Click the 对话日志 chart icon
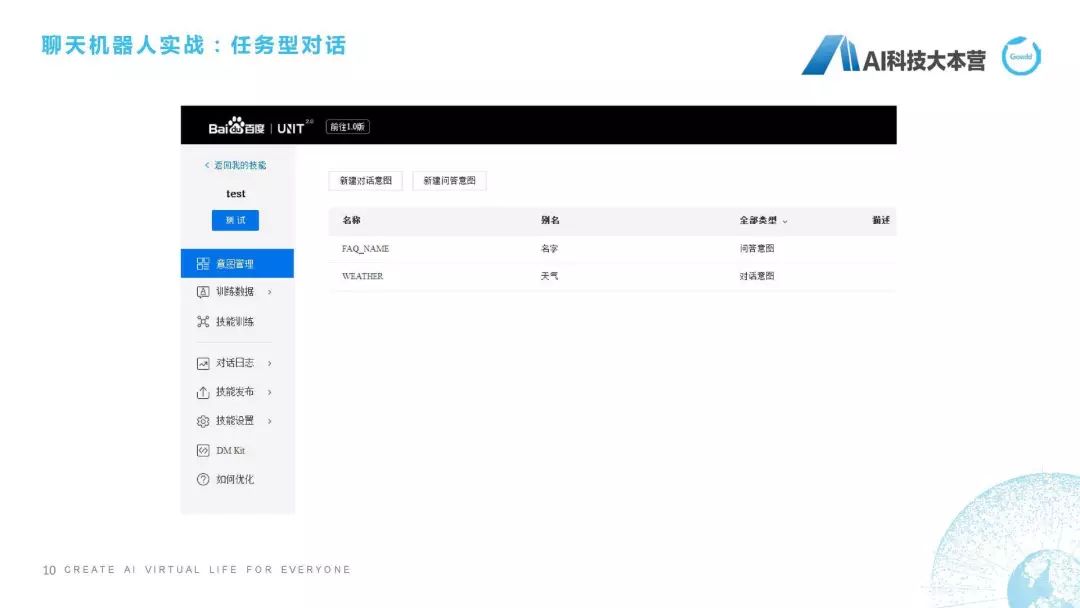 pos(202,364)
